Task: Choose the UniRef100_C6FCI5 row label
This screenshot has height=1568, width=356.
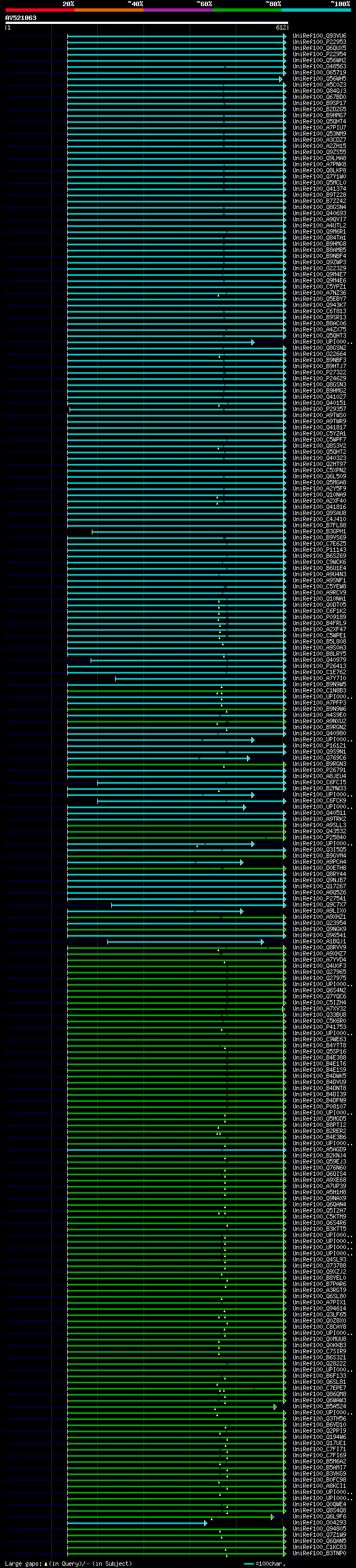Action: coord(319,782)
